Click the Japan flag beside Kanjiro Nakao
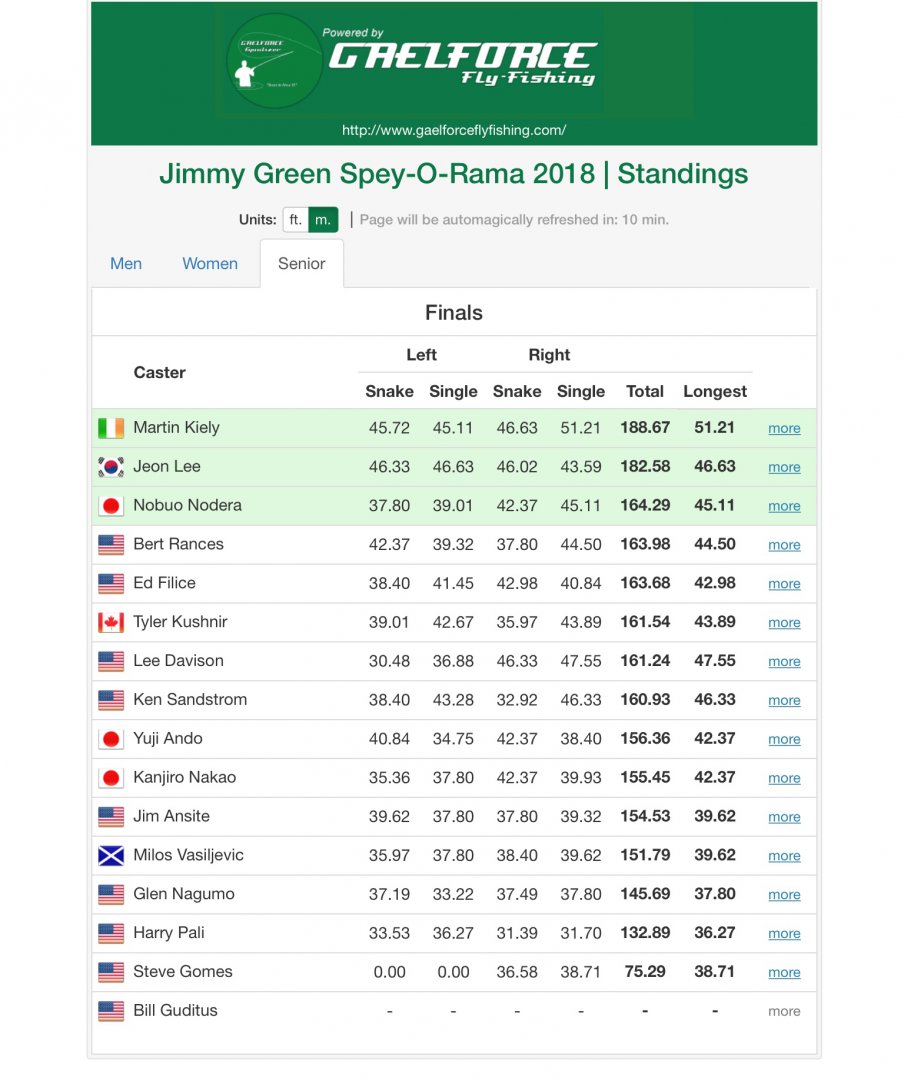Viewport: 904px width, 1080px height. click(111, 778)
